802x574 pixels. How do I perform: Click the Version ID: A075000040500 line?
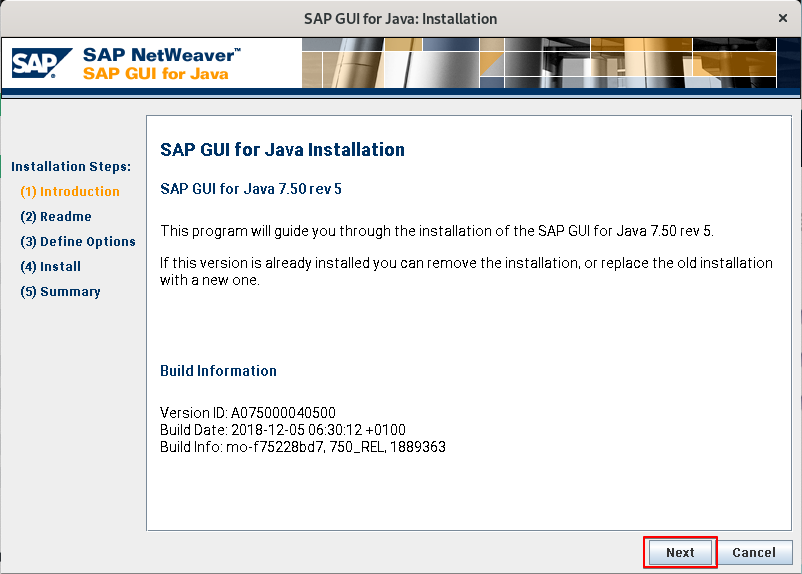248,412
